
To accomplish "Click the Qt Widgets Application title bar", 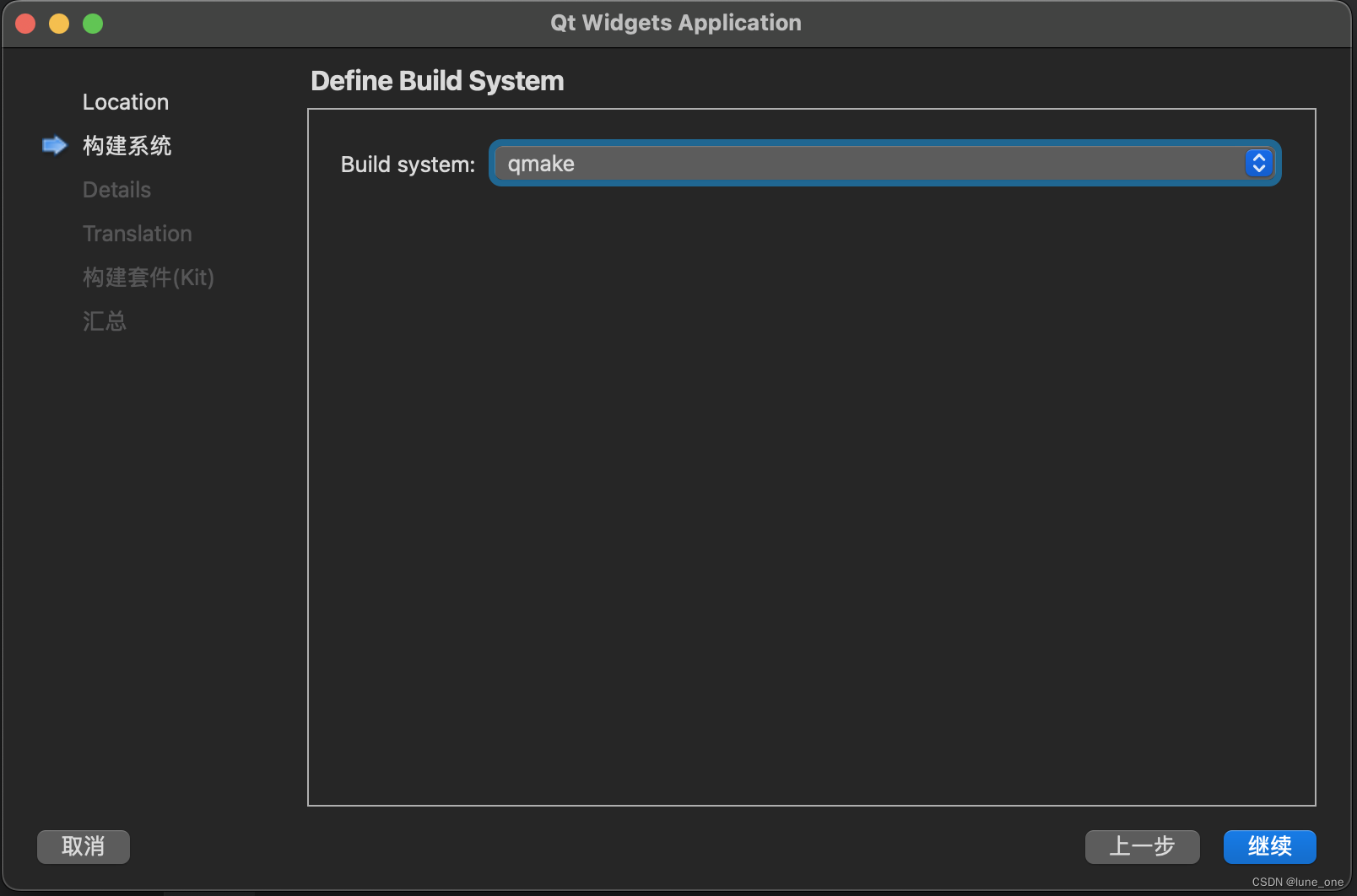I will (x=675, y=23).
